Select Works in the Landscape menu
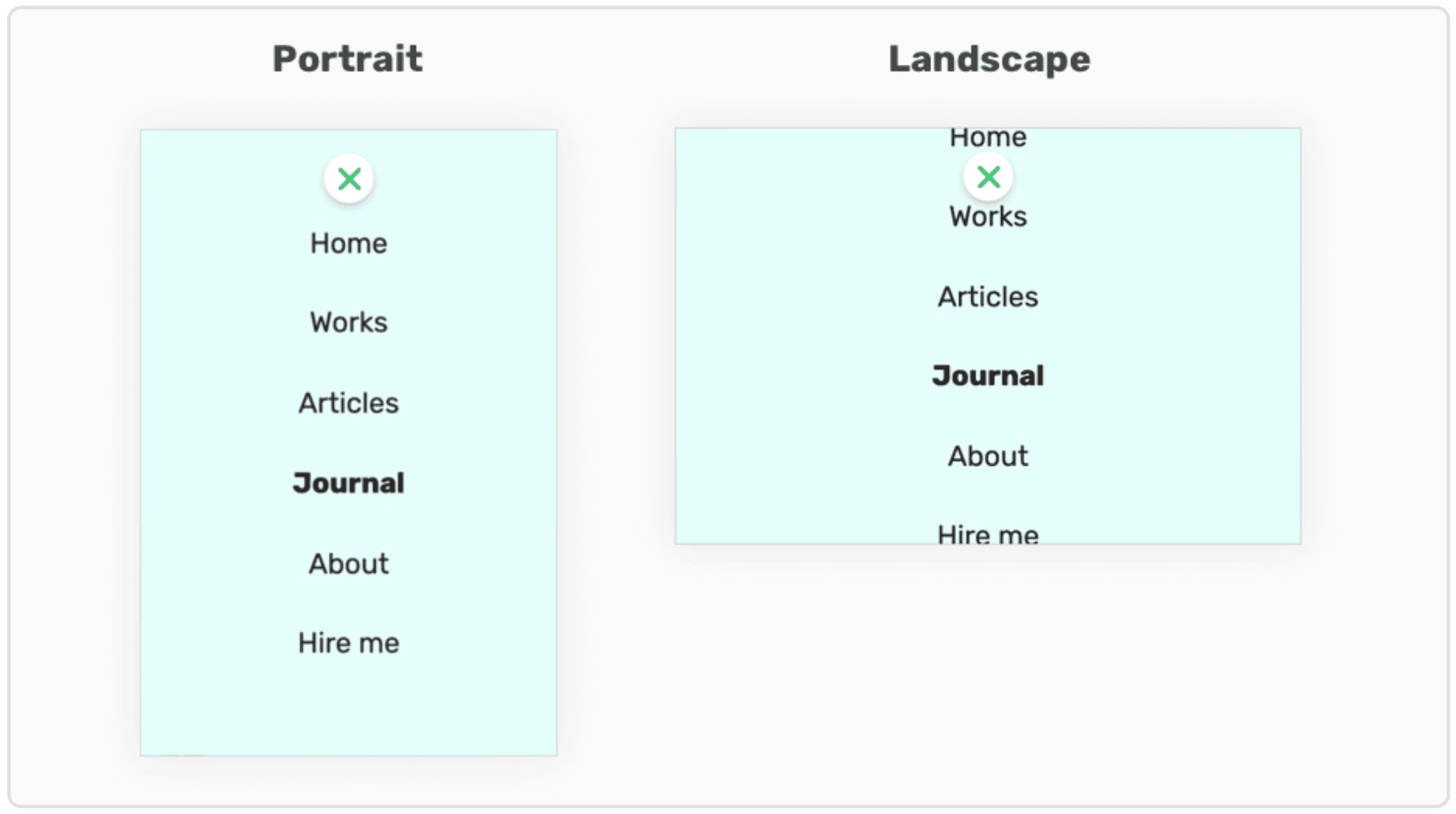Image resolution: width=1456 pixels, height=814 pixels. [x=988, y=217]
